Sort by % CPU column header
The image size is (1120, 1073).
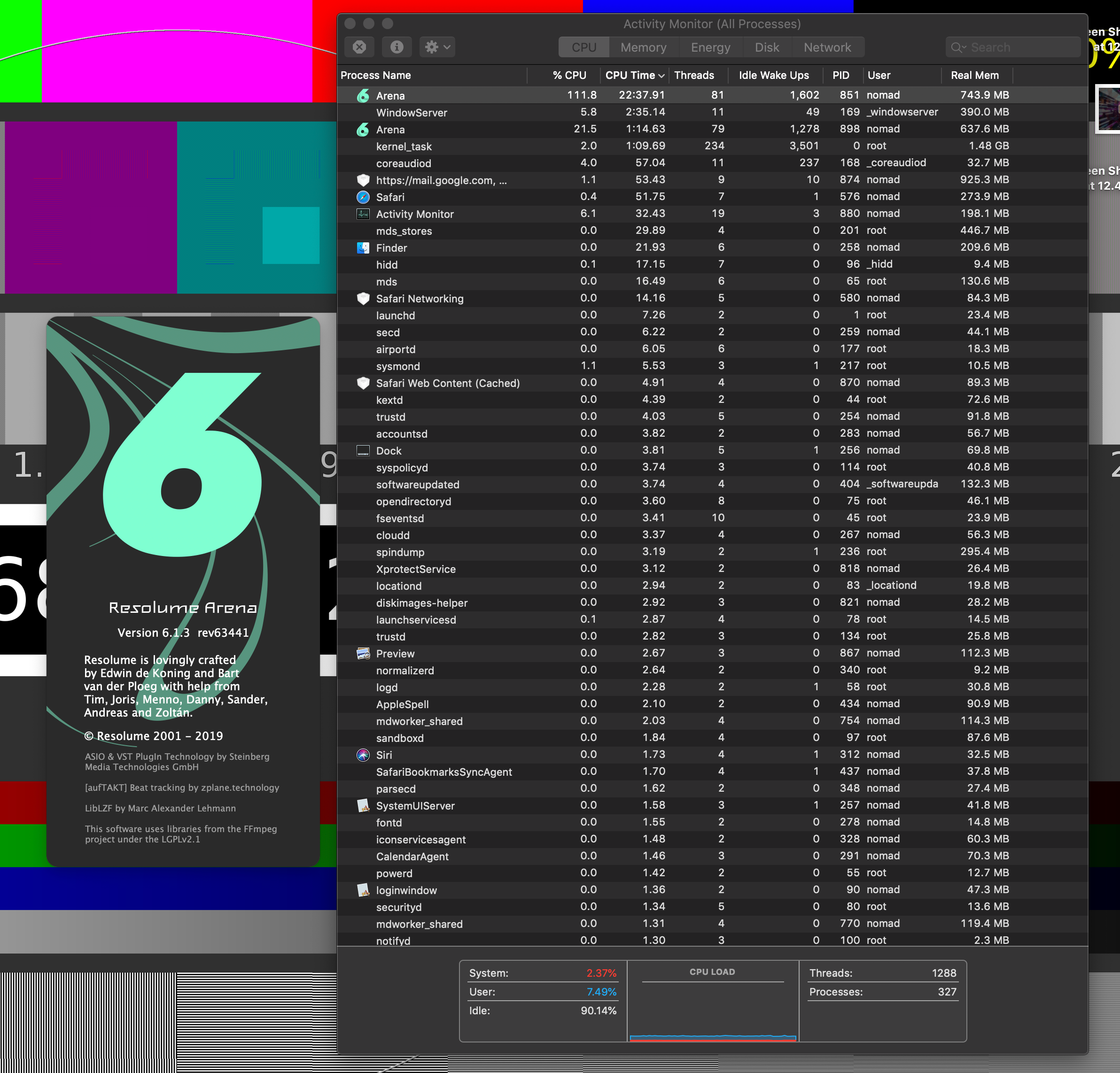(569, 76)
